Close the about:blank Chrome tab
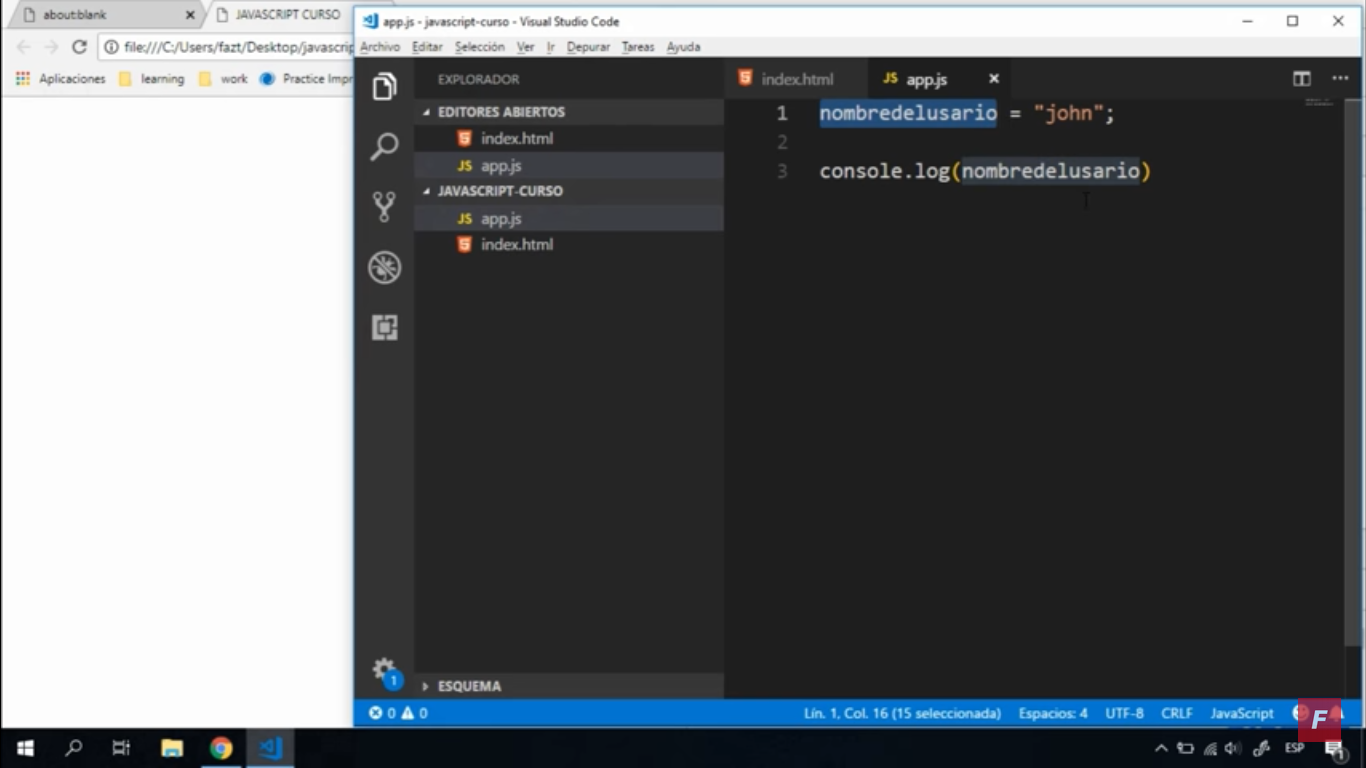Image resolution: width=1366 pixels, height=768 pixels. click(190, 15)
